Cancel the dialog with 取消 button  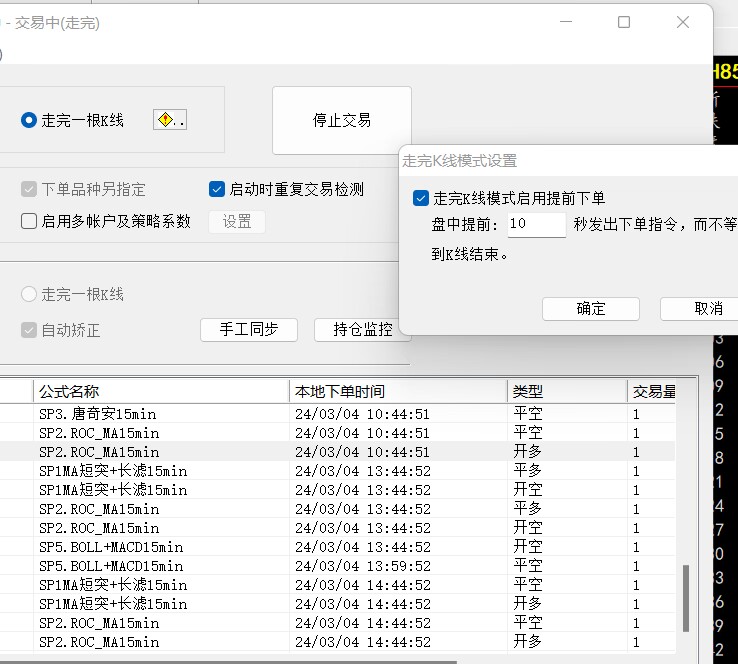(x=701, y=309)
